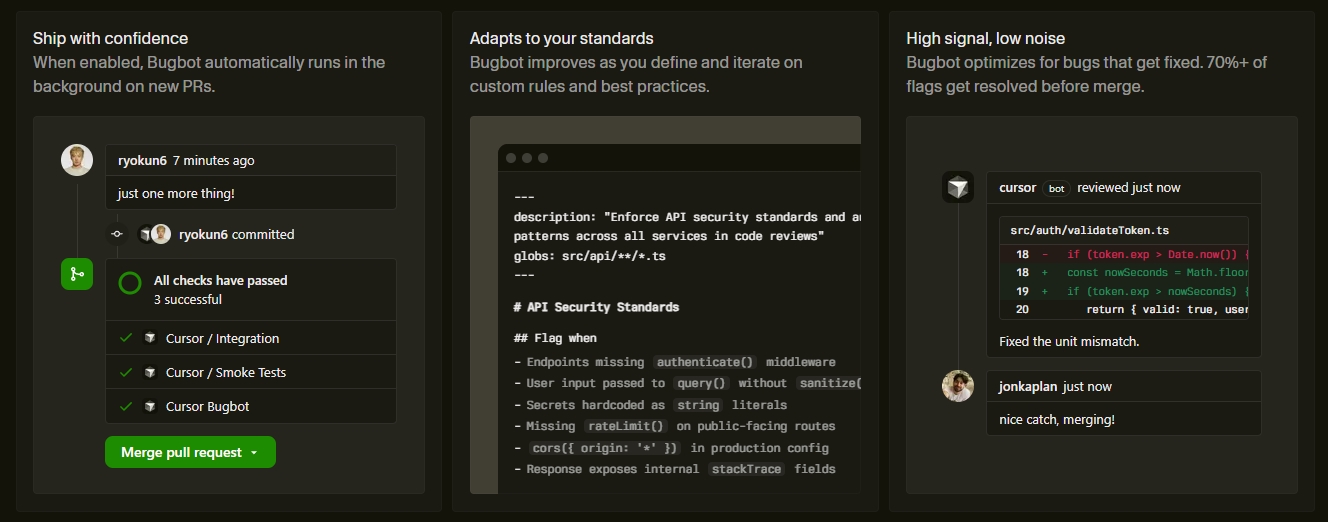Click the cube icon in Cursor / Smoke Tests row
The image size is (1328, 522).
tap(150, 372)
